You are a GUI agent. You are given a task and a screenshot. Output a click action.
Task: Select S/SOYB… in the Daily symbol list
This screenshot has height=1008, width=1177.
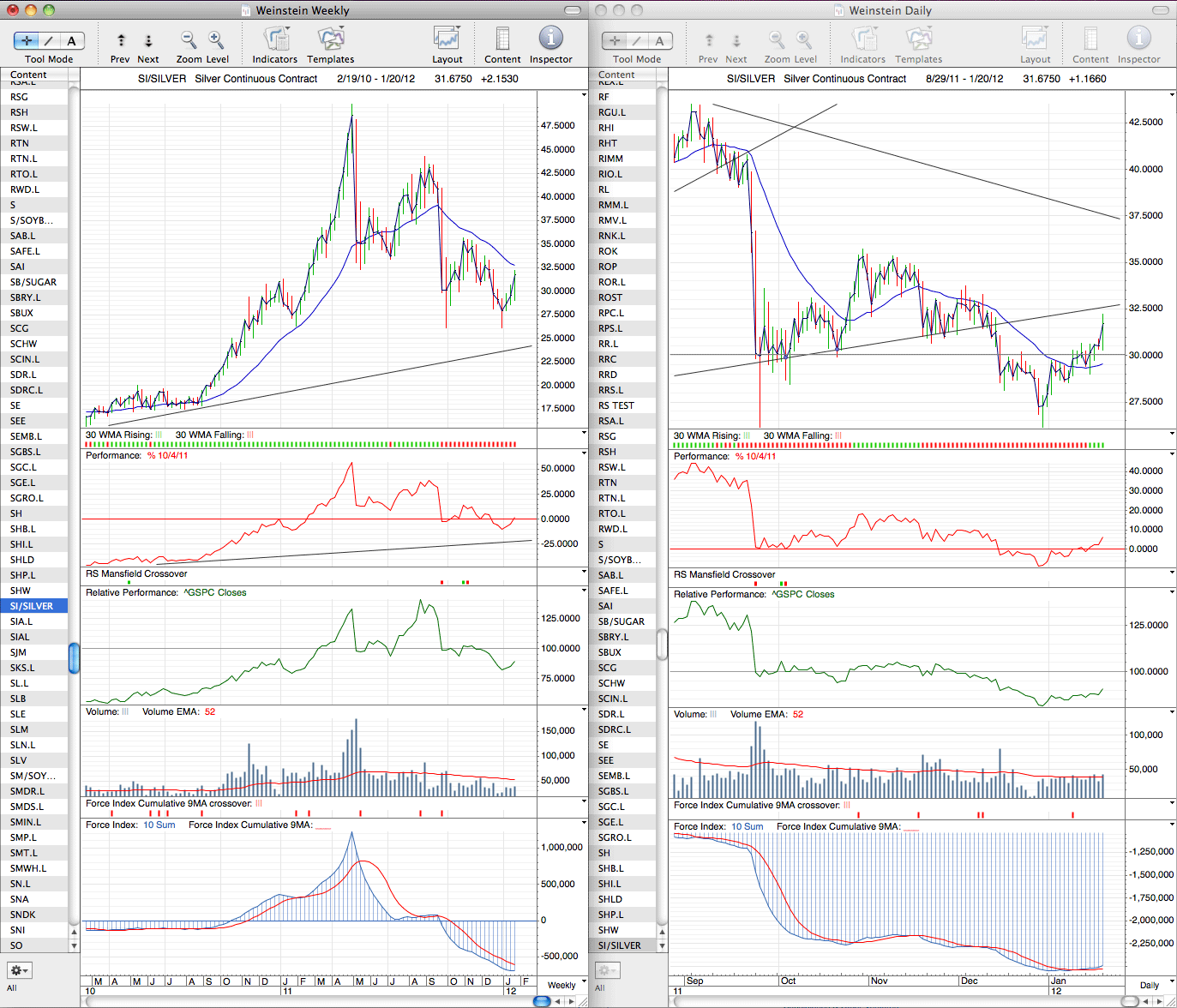tap(622, 560)
